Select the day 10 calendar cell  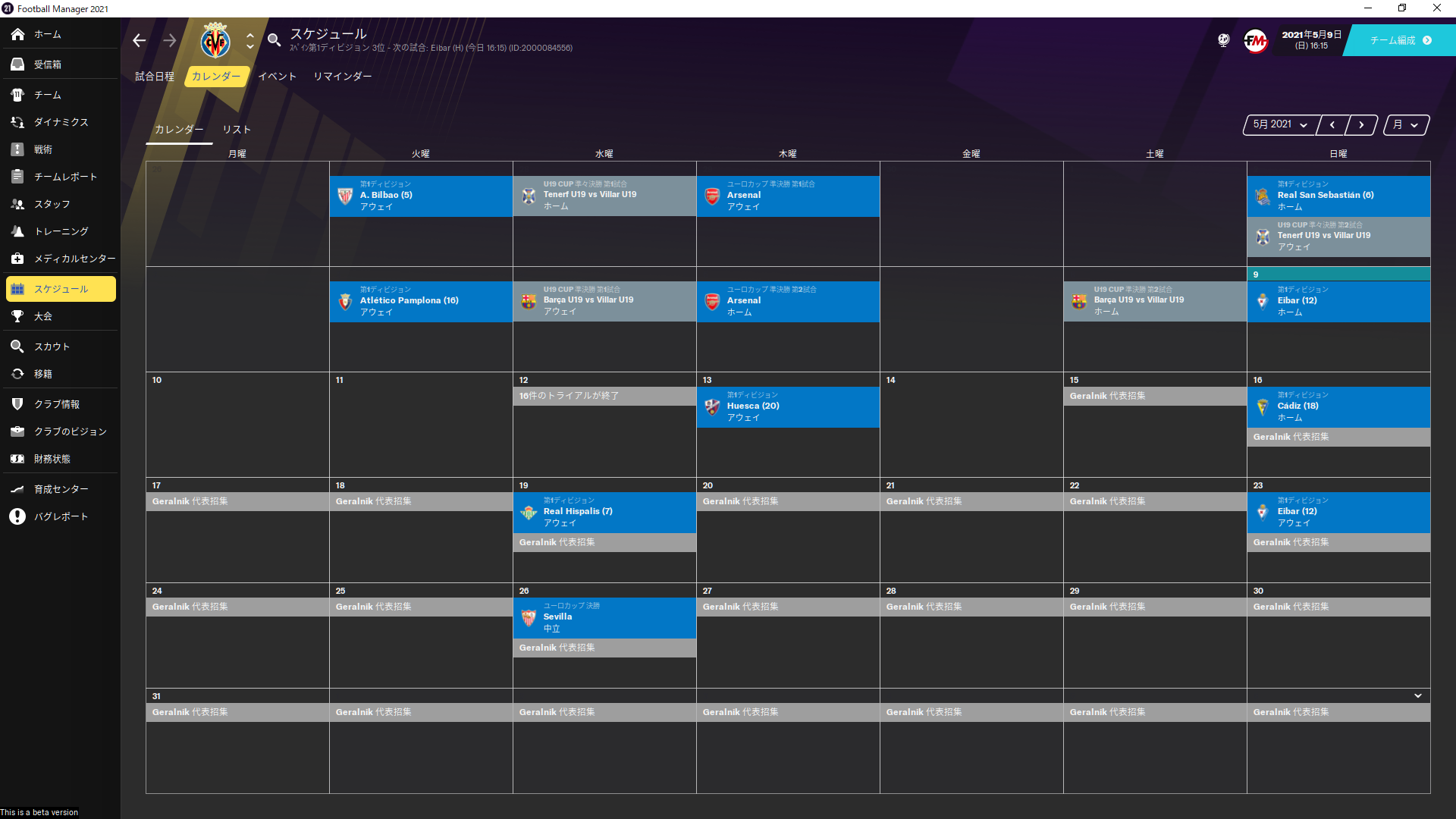237,425
